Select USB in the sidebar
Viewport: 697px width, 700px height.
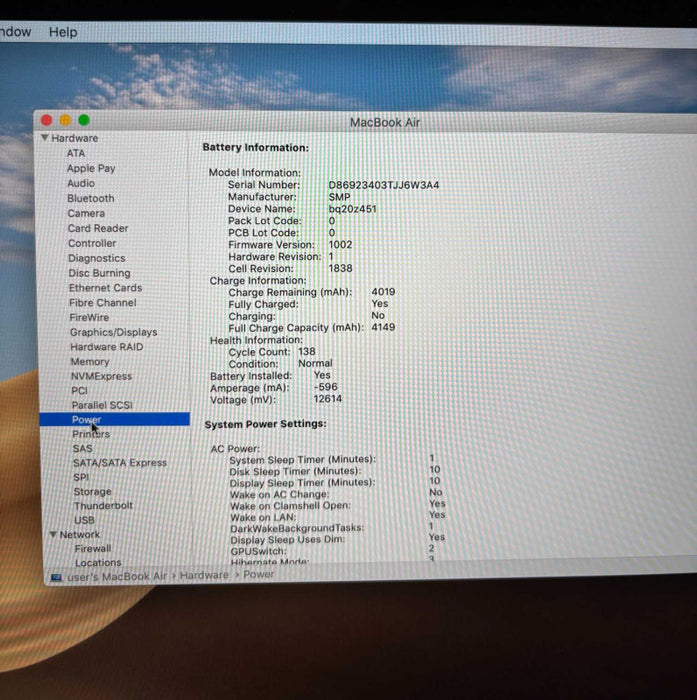(84, 520)
